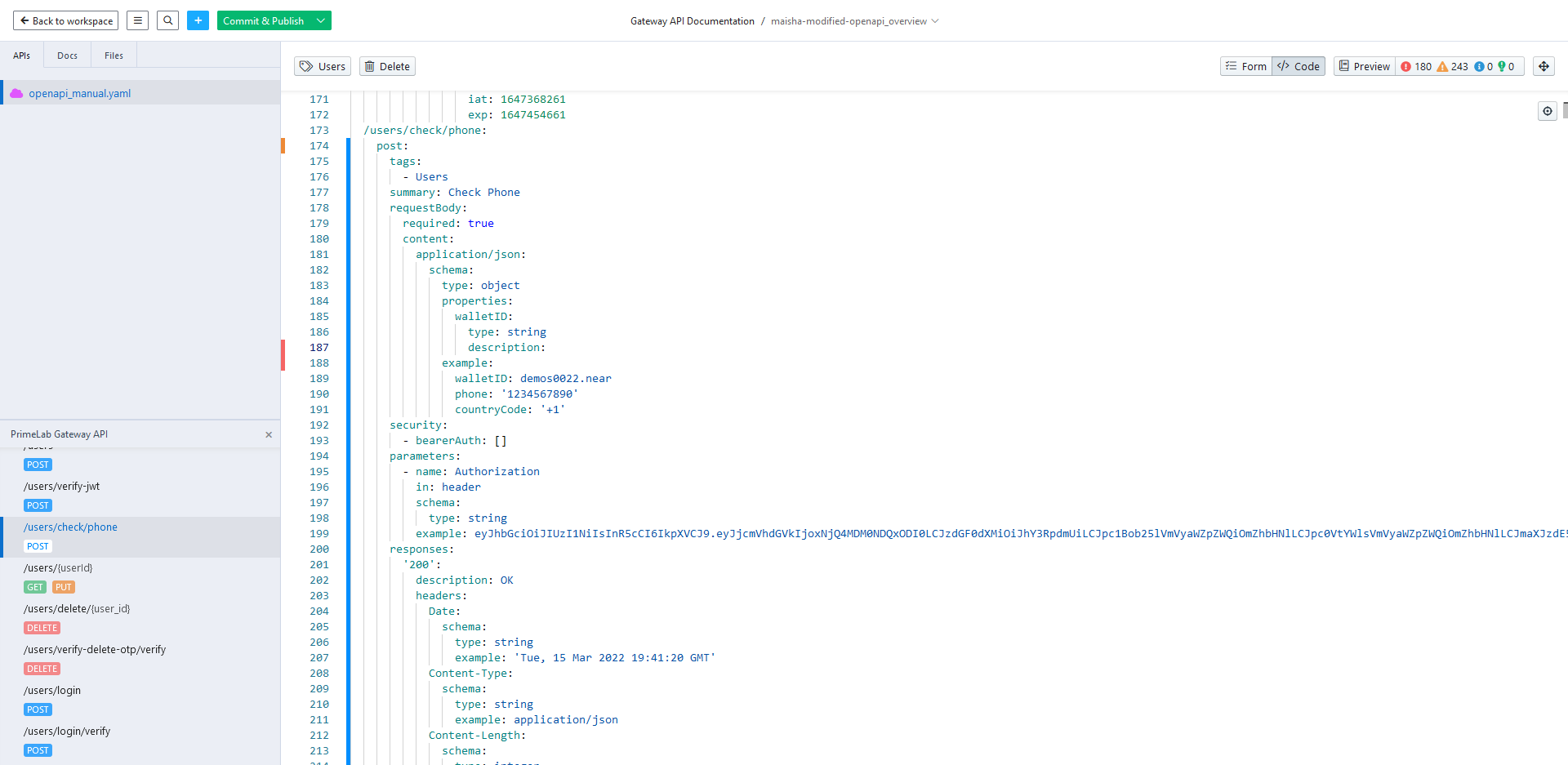Select the /users/delete/{user_id} endpoint
Viewport: 1568px width, 765px height.
77,608
